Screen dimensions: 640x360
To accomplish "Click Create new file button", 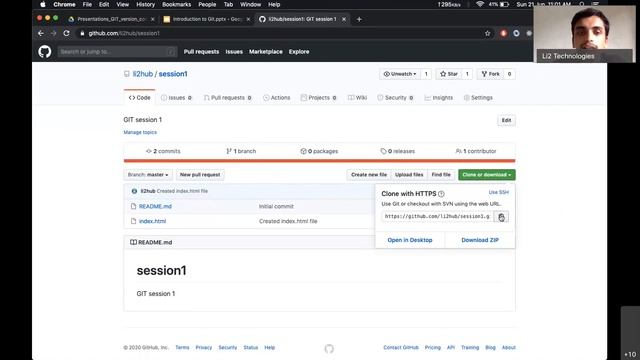I will pos(369,175).
